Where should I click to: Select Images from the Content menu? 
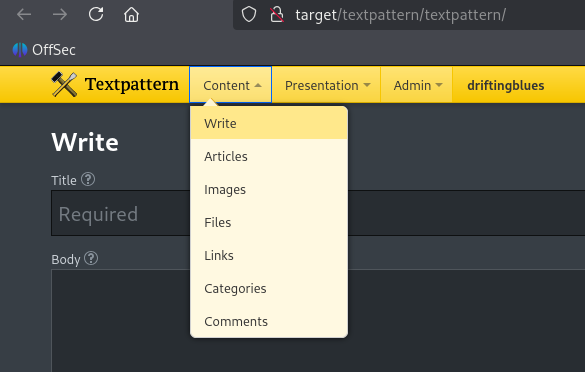tap(269, 190)
